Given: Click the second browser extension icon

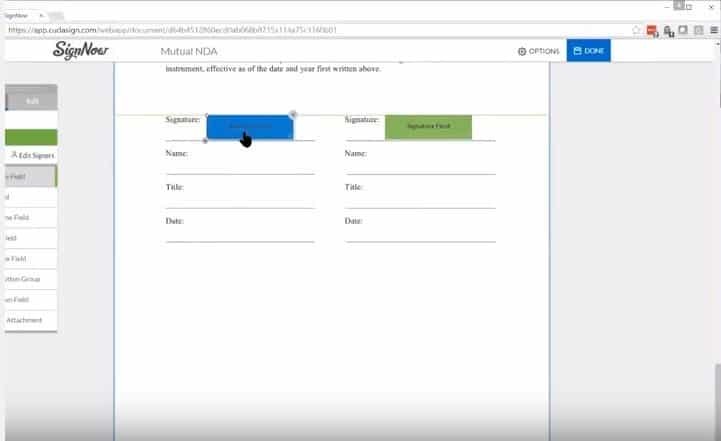Looking at the screenshot, I should click(x=667, y=30).
